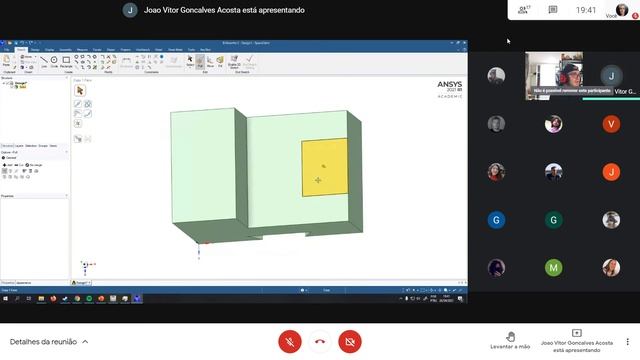Click Detalhes da reunião label
Screen dimensions: 640x360
point(43,342)
